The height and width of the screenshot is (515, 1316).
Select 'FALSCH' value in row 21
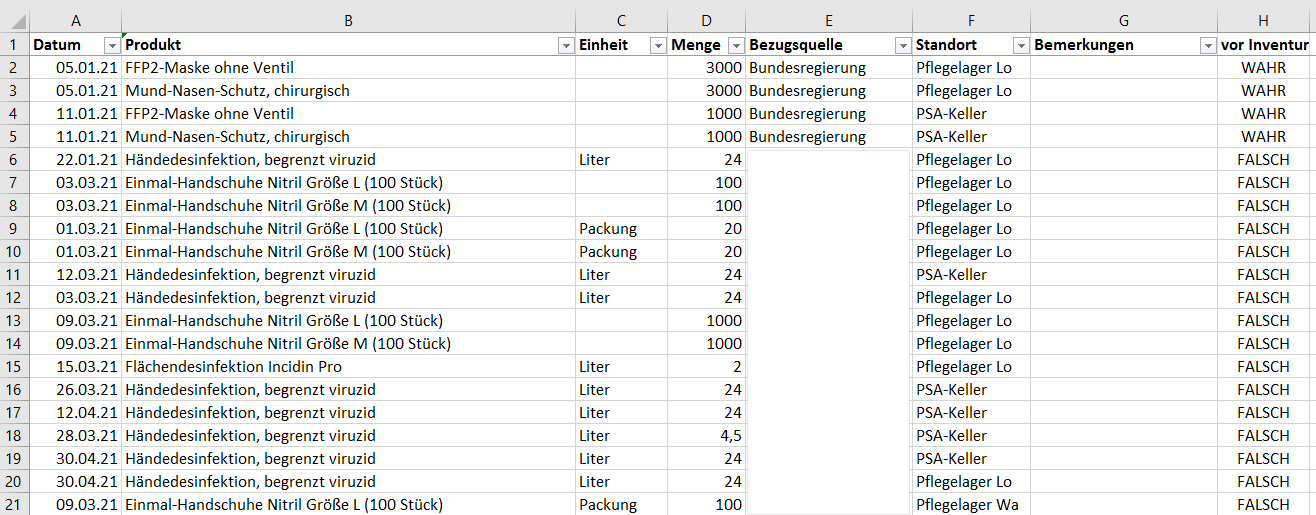point(1264,505)
